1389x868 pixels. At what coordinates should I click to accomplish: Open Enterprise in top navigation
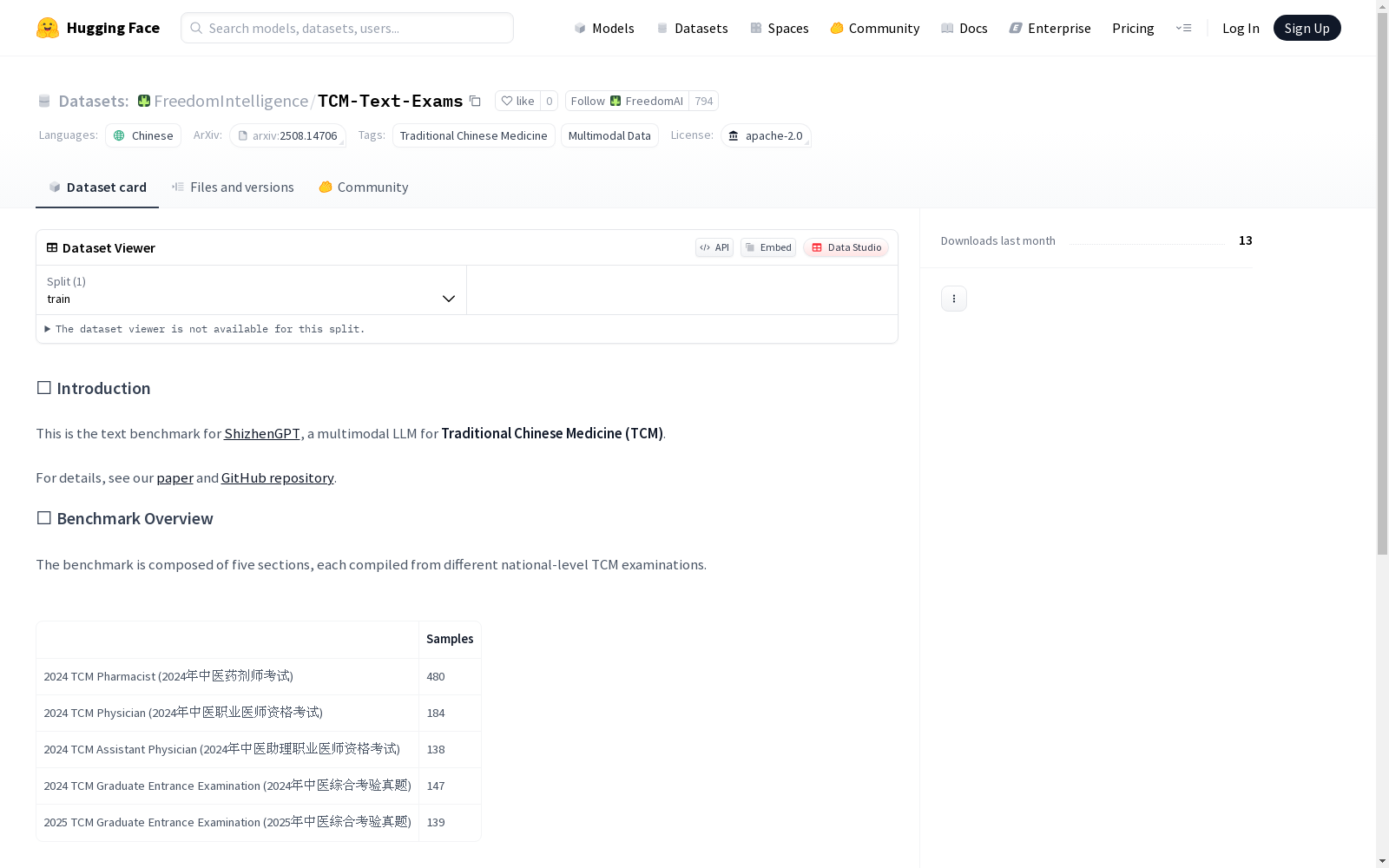(x=1050, y=28)
